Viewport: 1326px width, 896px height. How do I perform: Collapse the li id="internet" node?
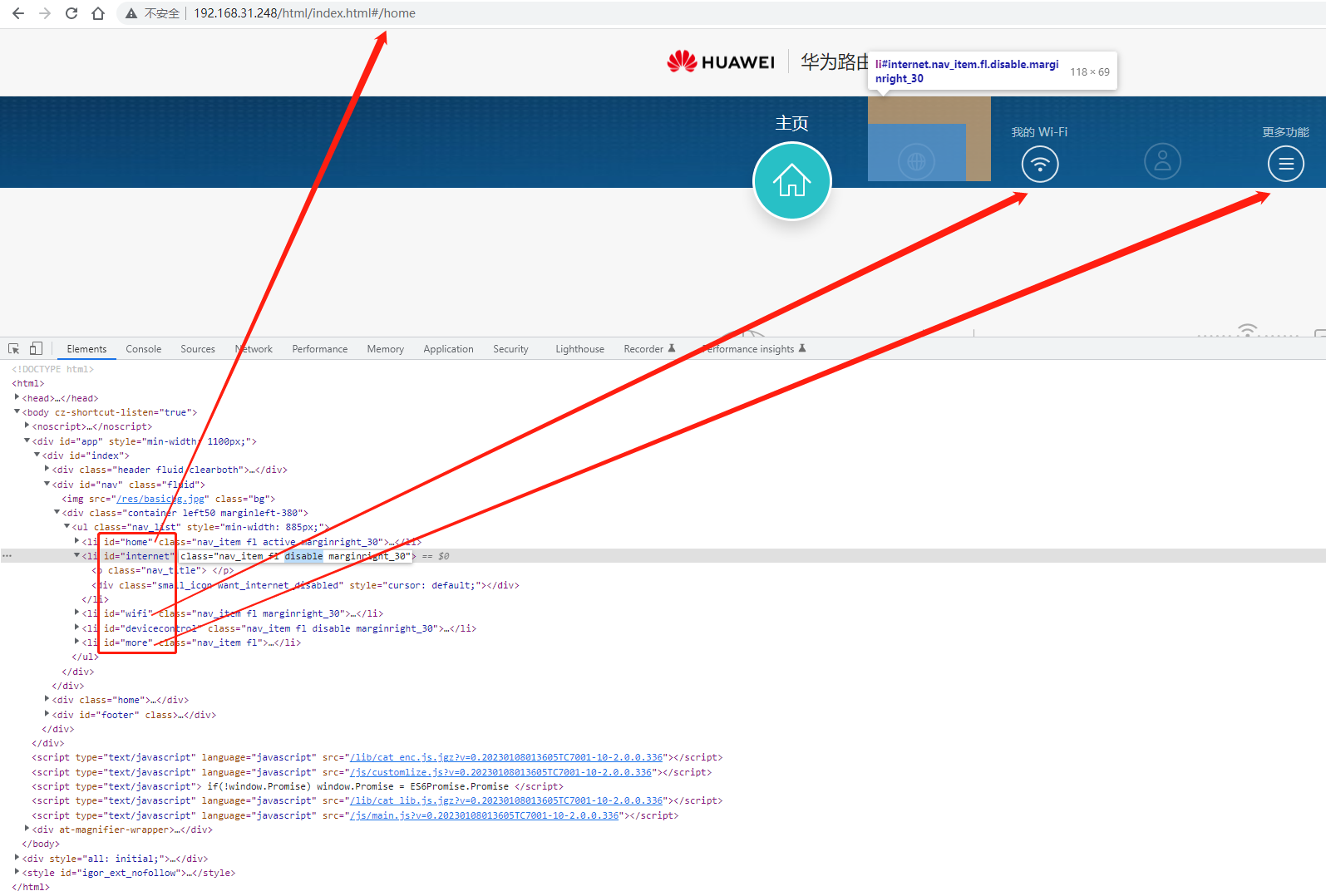click(77, 555)
